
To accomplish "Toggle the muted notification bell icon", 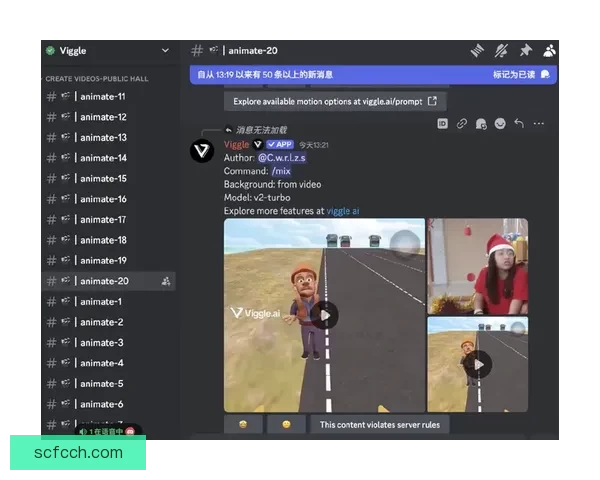I will (501, 50).
